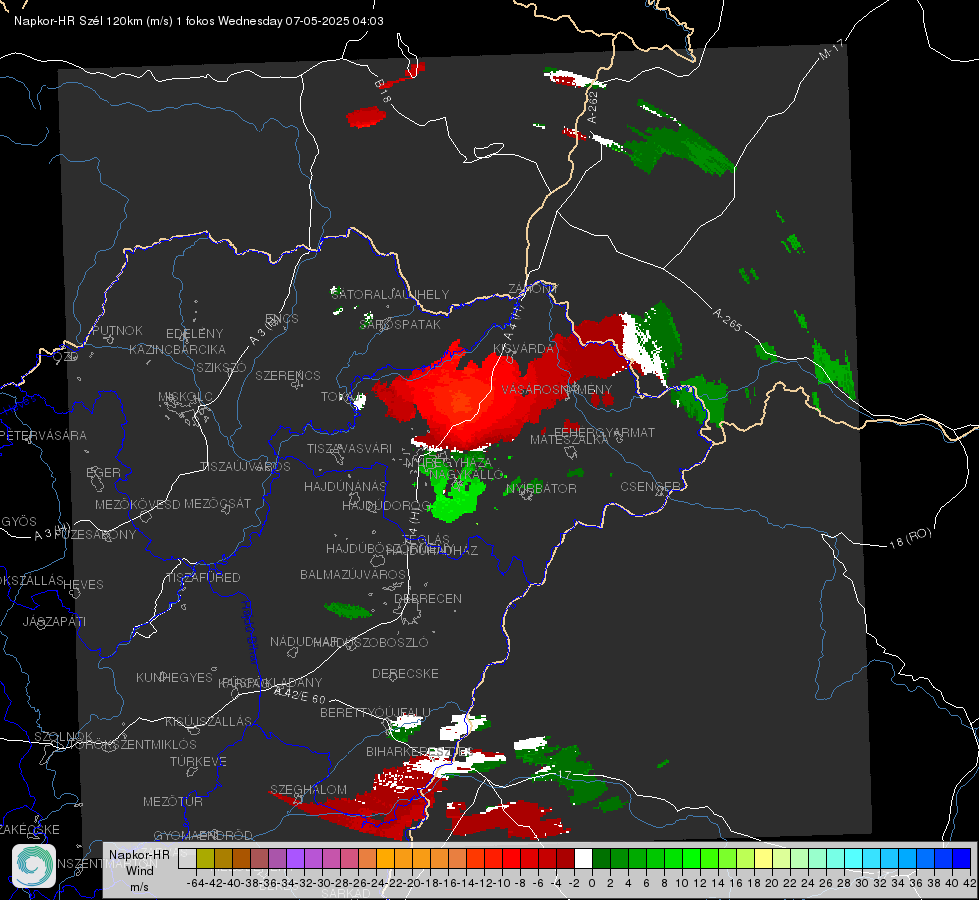Click the '18 (RO)' road label
979x900 pixels.
910,539
